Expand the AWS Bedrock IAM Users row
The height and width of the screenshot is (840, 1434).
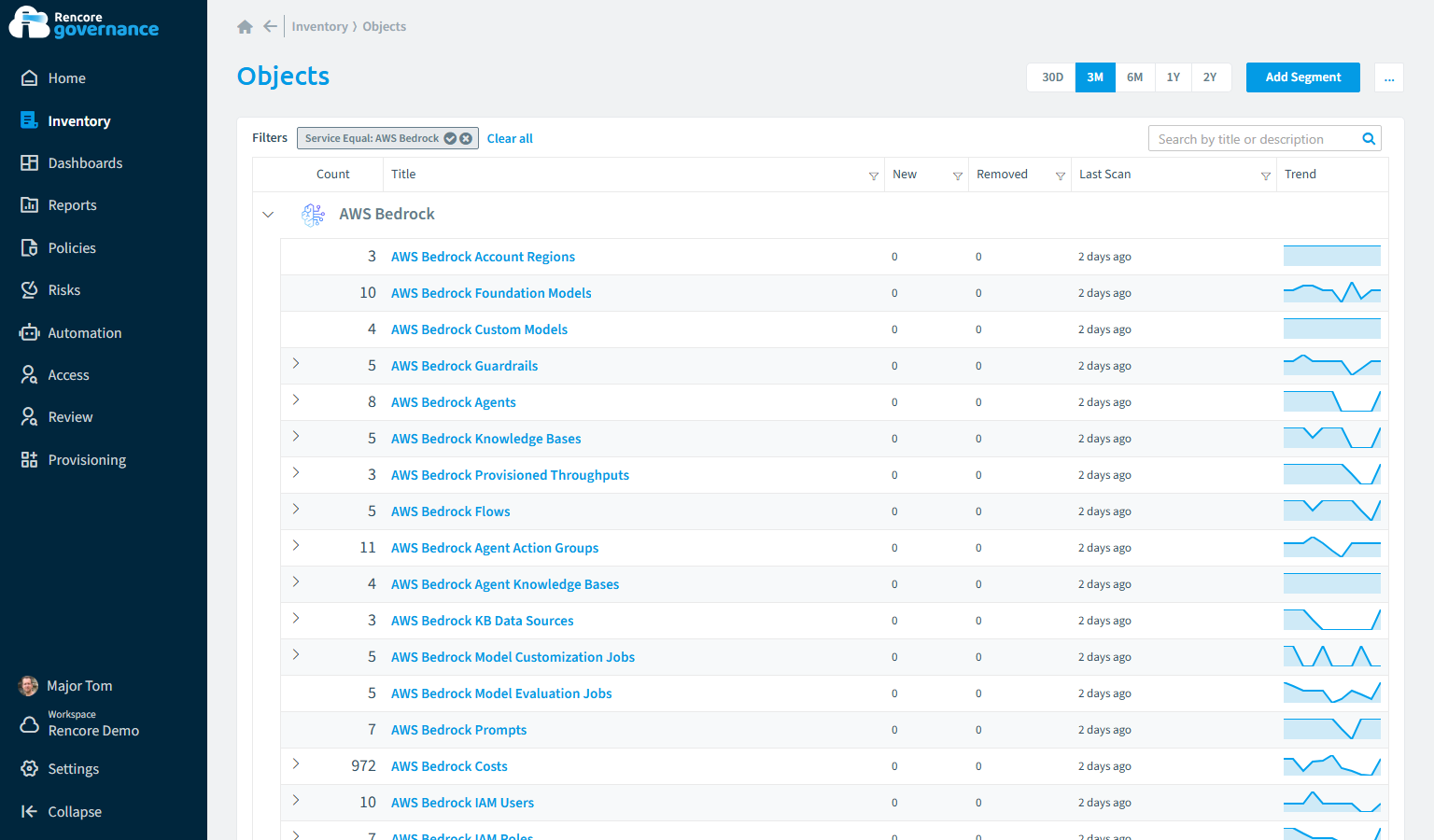pos(296,800)
